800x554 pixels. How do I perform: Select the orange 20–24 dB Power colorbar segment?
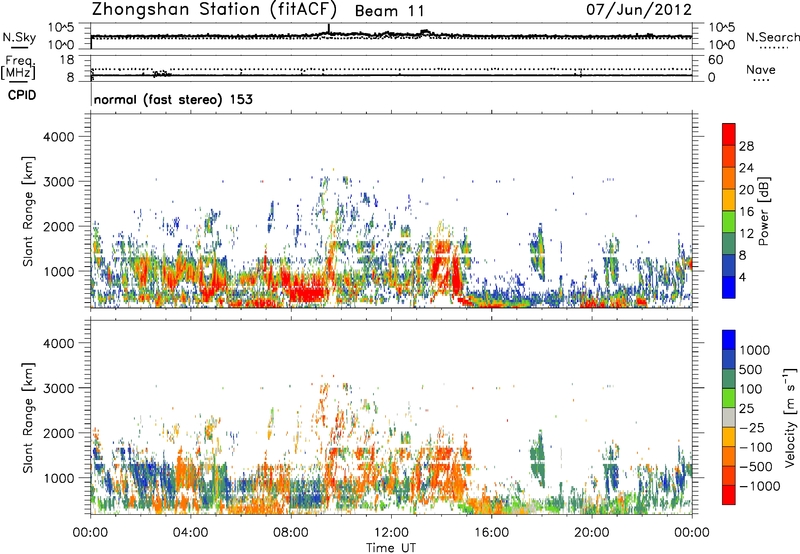[x=729, y=178]
